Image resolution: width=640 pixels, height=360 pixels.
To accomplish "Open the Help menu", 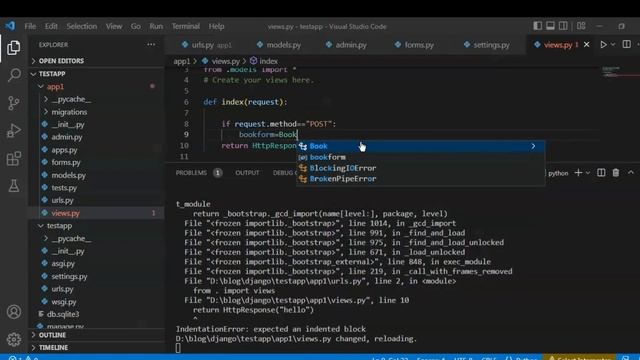I will coord(216,26).
